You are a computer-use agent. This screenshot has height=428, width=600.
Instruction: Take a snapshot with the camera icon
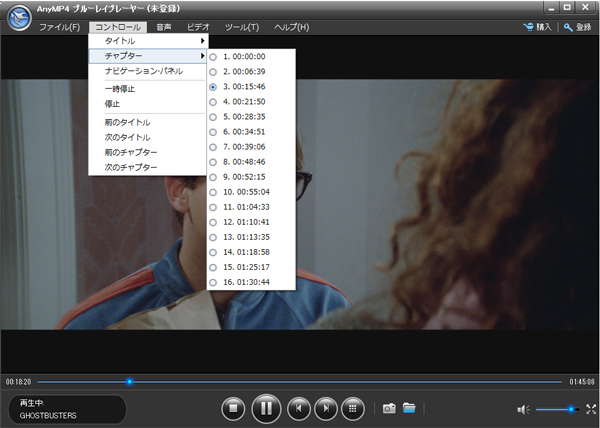click(x=389, y=408)
